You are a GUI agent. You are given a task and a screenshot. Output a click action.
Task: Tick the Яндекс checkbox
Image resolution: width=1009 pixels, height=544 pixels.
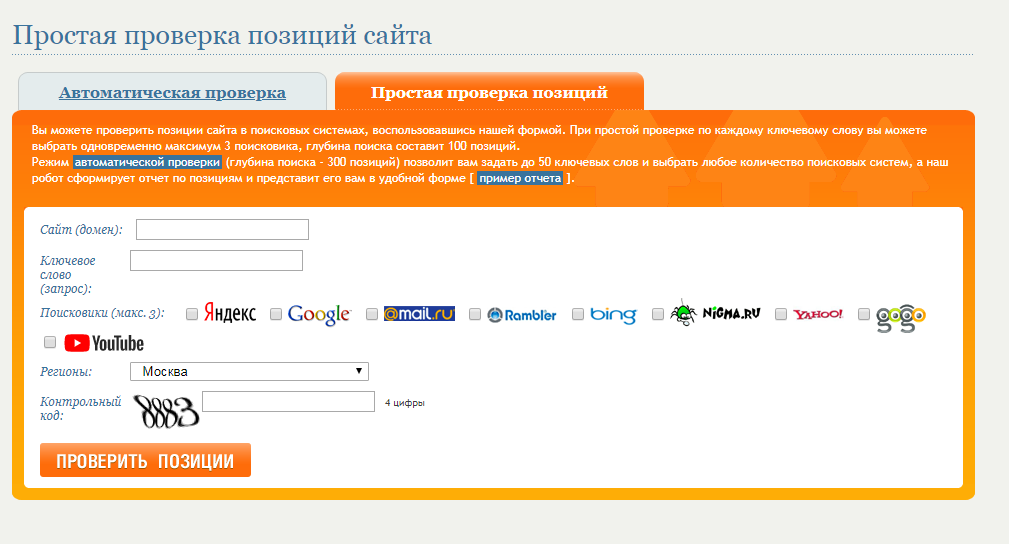coord(192,314)
